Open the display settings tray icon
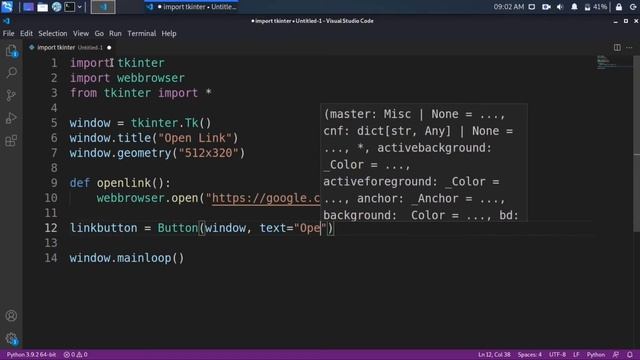640x360 pixels. [532, 7]
